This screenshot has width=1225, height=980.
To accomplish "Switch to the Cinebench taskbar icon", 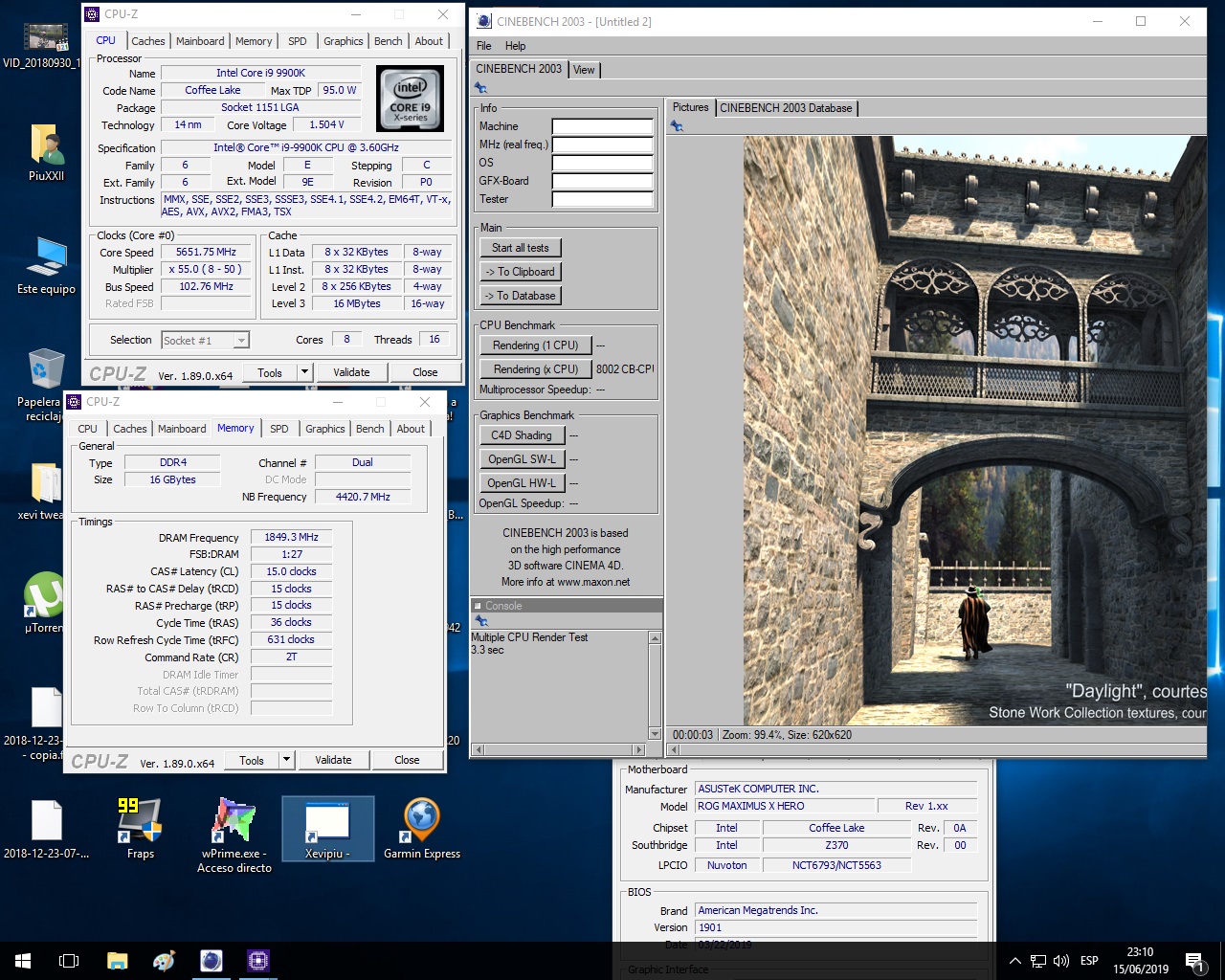I will click(x=211, y=960).
